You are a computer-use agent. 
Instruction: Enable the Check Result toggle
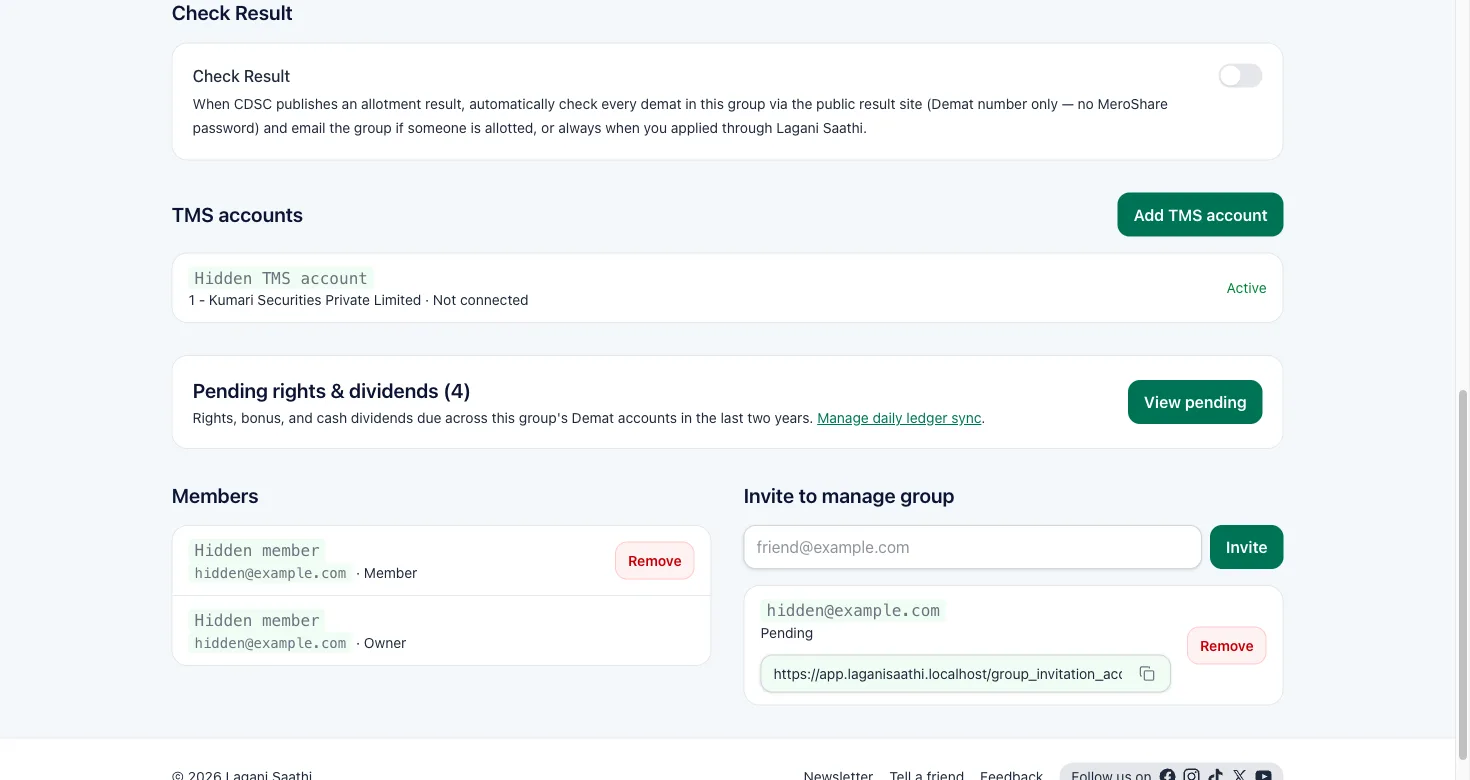[x=1240, y=76]
